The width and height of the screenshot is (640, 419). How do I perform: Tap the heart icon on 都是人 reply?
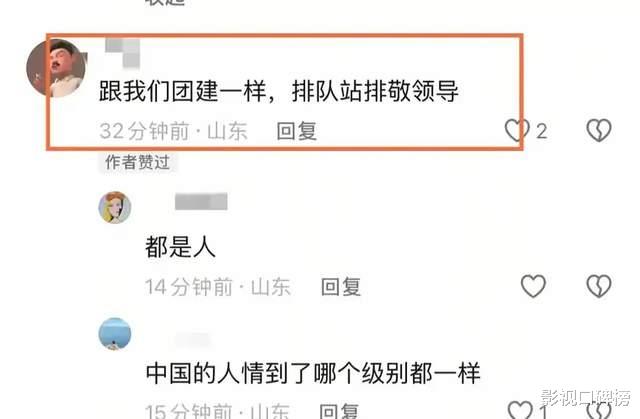point(533,286)
